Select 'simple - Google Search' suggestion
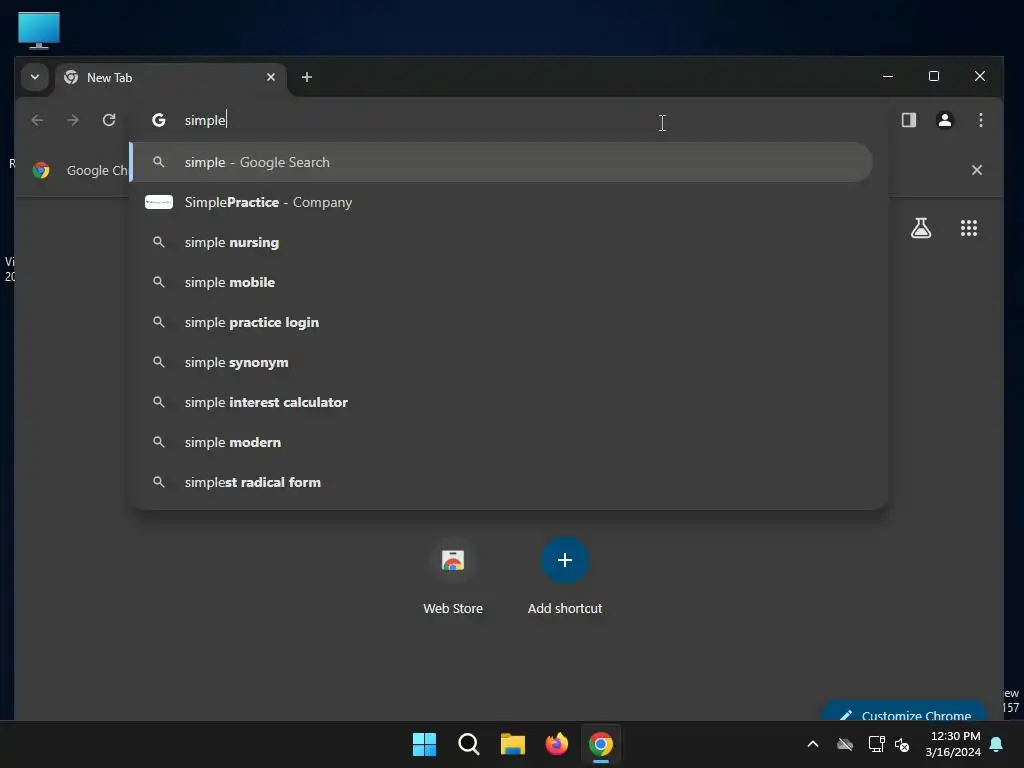Screen dimensions: 1024x768 [x=501, y=162]
